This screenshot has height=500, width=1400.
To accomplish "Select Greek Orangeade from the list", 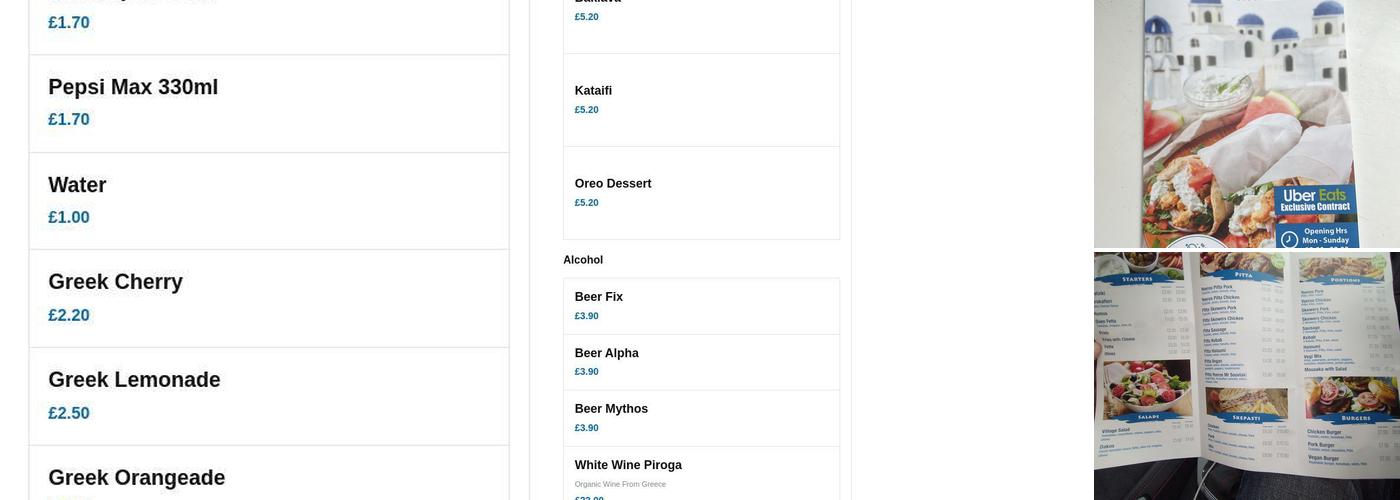I will click(137, 478).
